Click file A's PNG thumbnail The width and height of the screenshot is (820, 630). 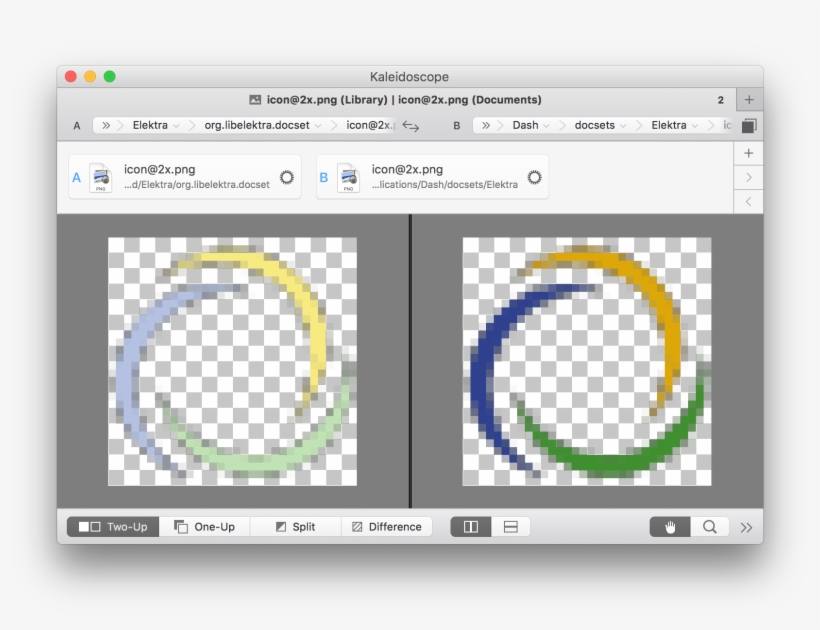click(101, 177)
